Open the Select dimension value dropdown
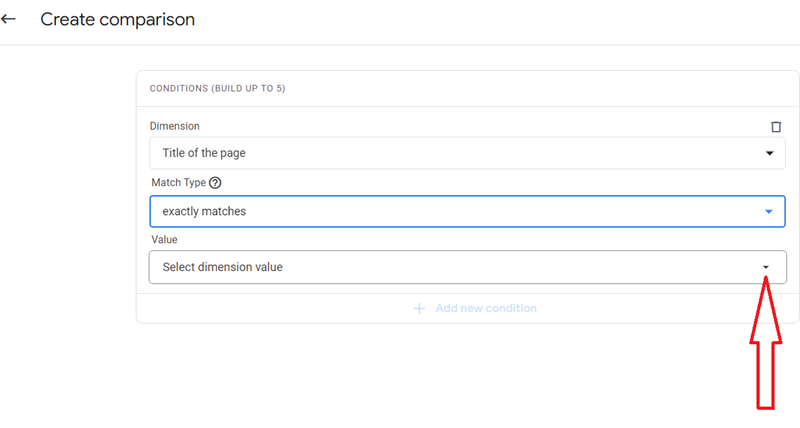This screenshot has height=428, width=800. 467,267
